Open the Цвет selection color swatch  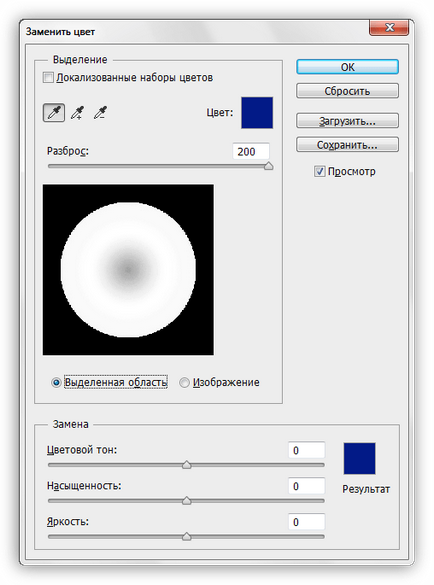tap(257, 113)
